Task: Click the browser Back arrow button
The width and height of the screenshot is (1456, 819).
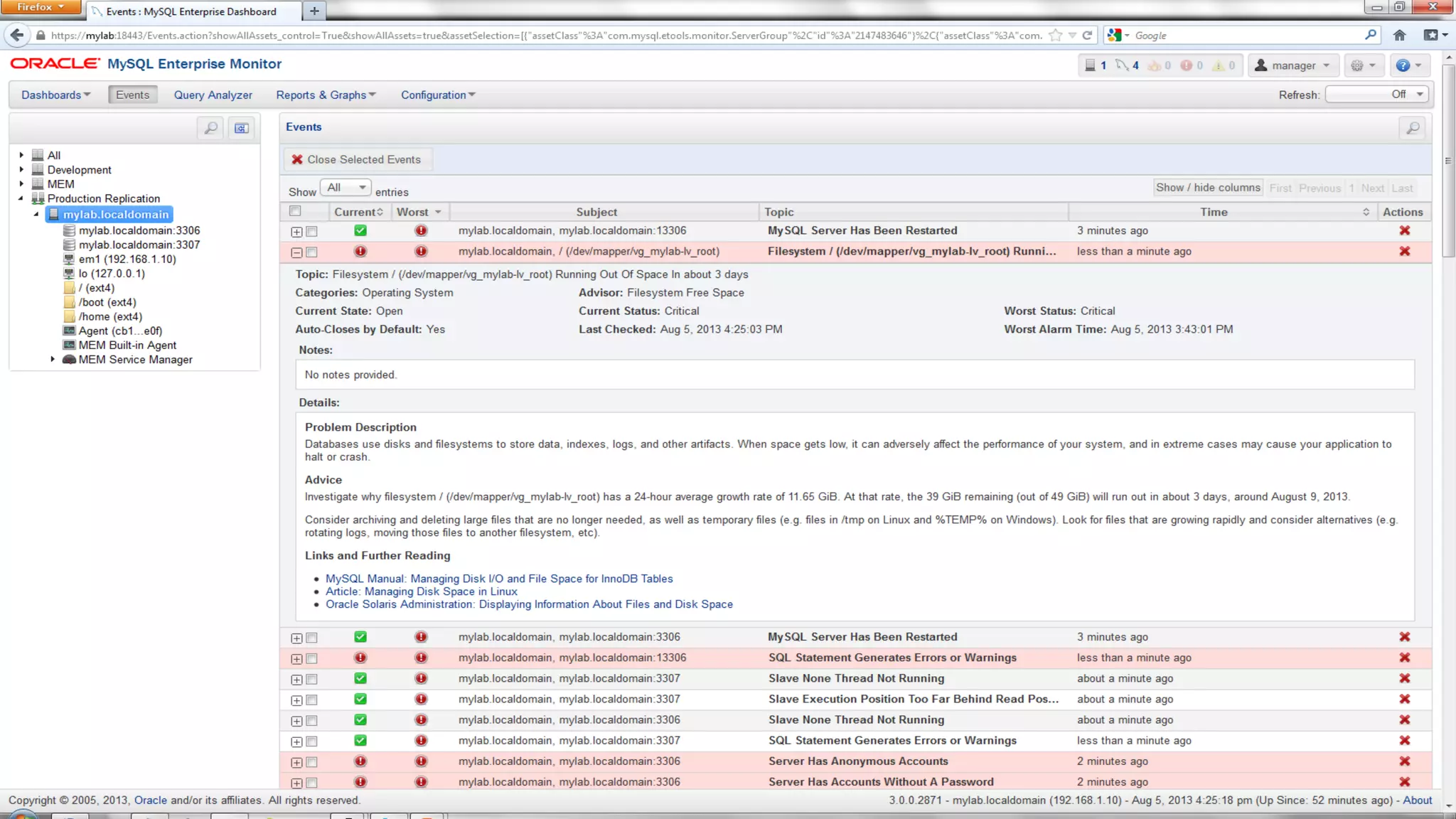Action: [17, 35]
